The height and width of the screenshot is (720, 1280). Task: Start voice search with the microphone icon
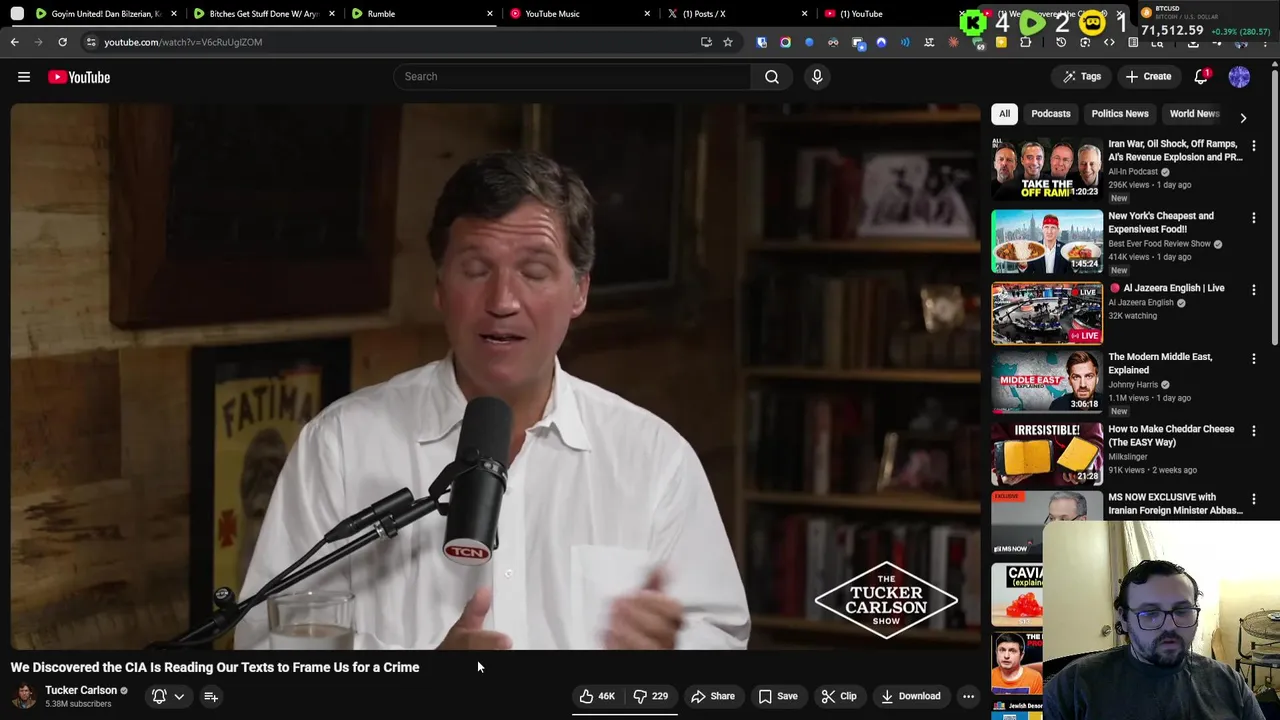point(817,76)
